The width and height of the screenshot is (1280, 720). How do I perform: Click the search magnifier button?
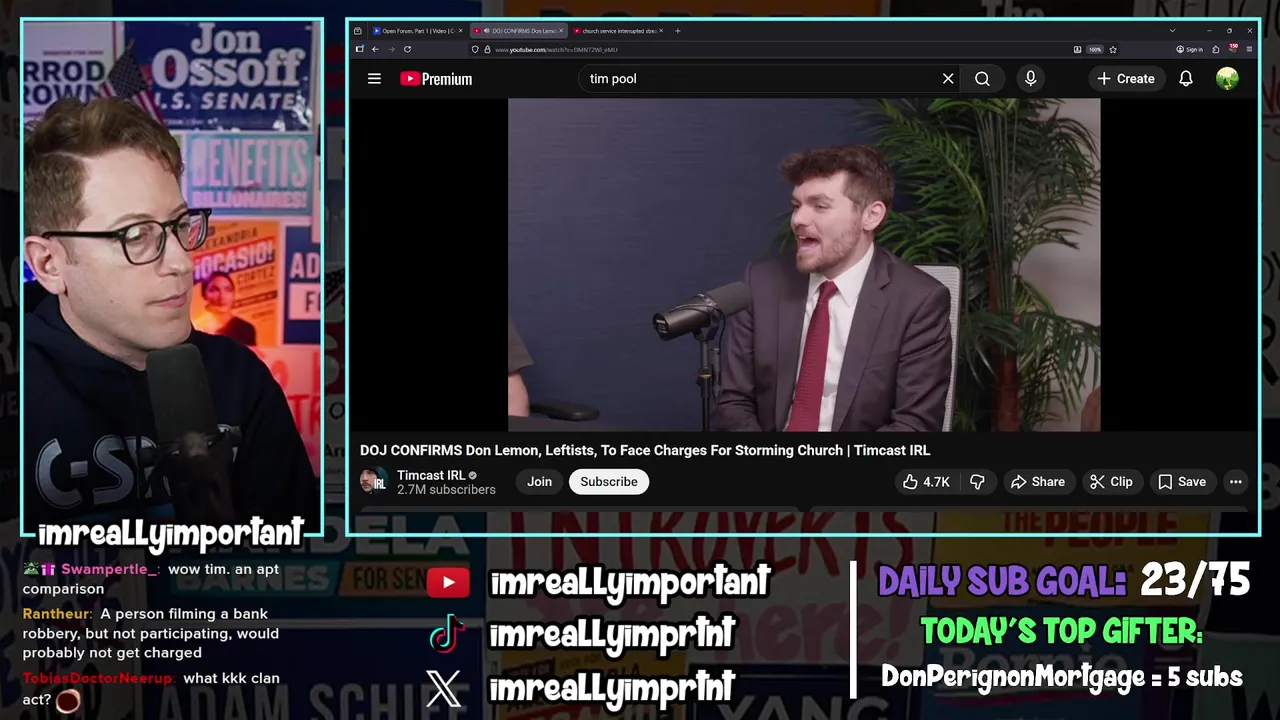pos(982,78)
